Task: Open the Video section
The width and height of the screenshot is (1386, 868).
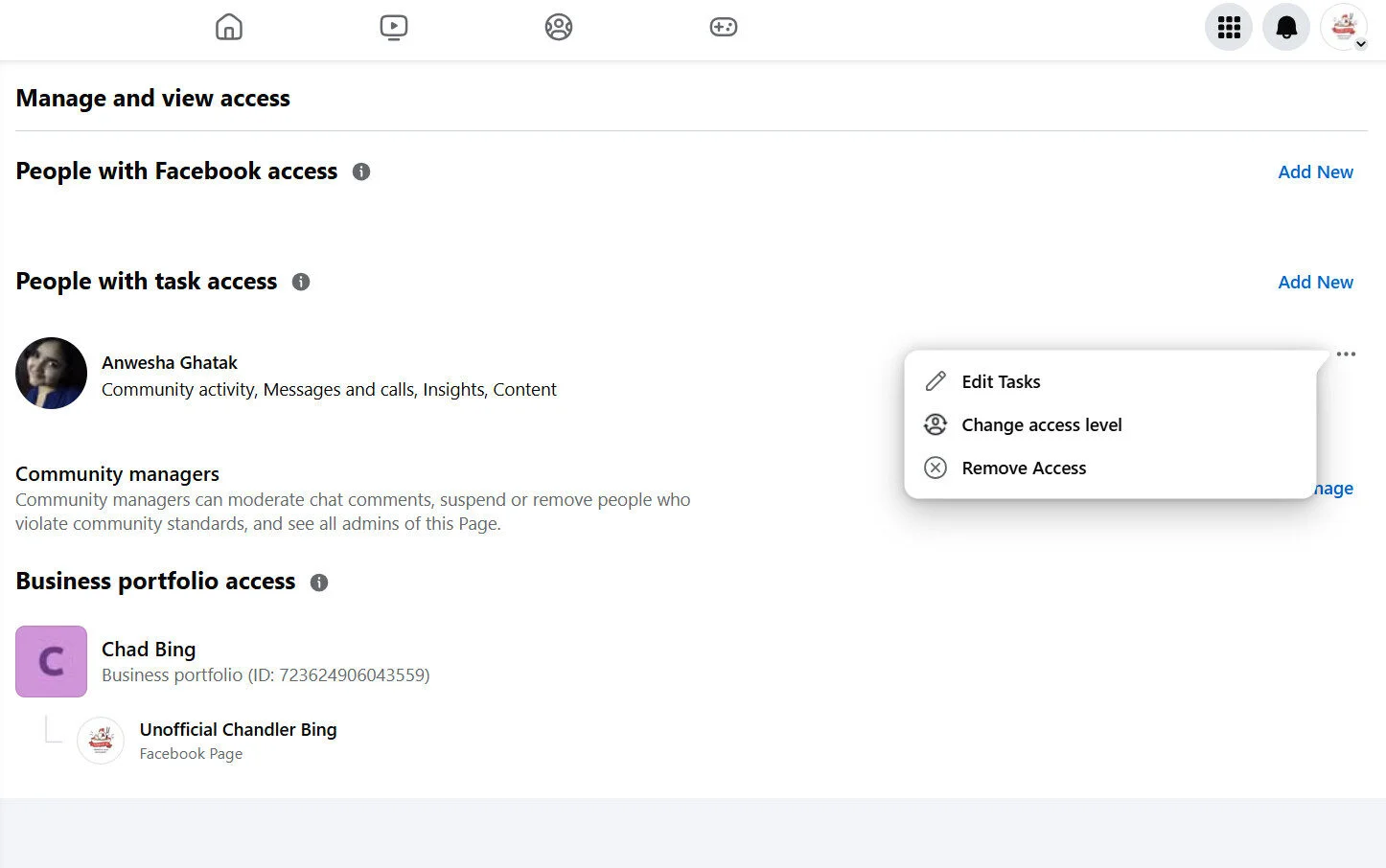Action: 394,27
